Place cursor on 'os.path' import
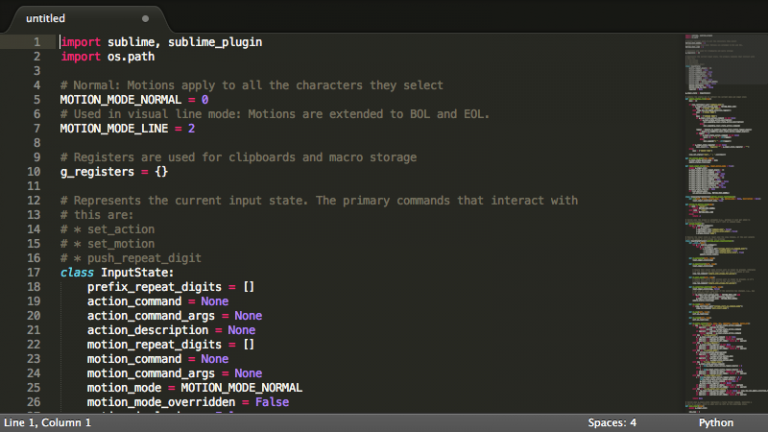This screenshot has height=432, width=768. click(x=131, y=57)
